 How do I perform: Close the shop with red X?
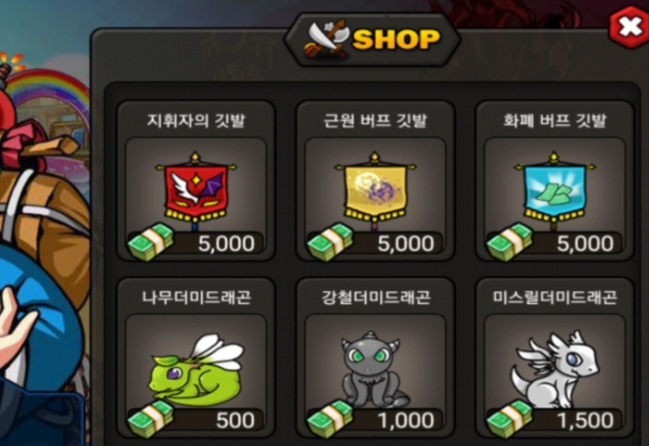(628, 27)
